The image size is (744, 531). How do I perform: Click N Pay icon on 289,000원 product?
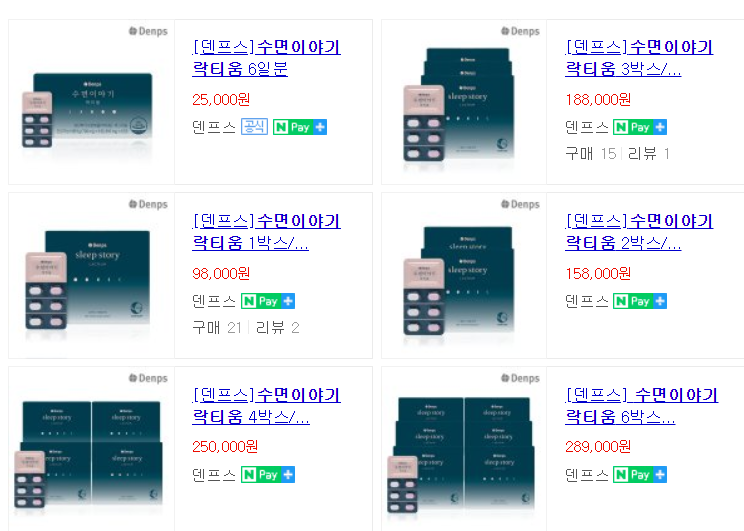point(640,475)
